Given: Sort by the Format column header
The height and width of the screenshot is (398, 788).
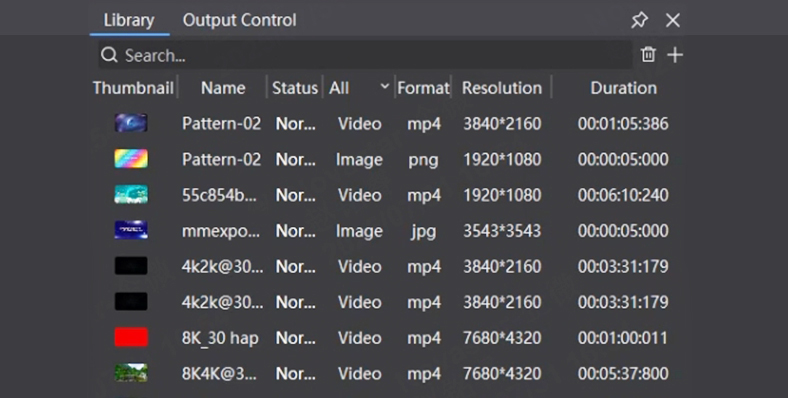Looking at the screenshot, I should click(x=423, y=88).
